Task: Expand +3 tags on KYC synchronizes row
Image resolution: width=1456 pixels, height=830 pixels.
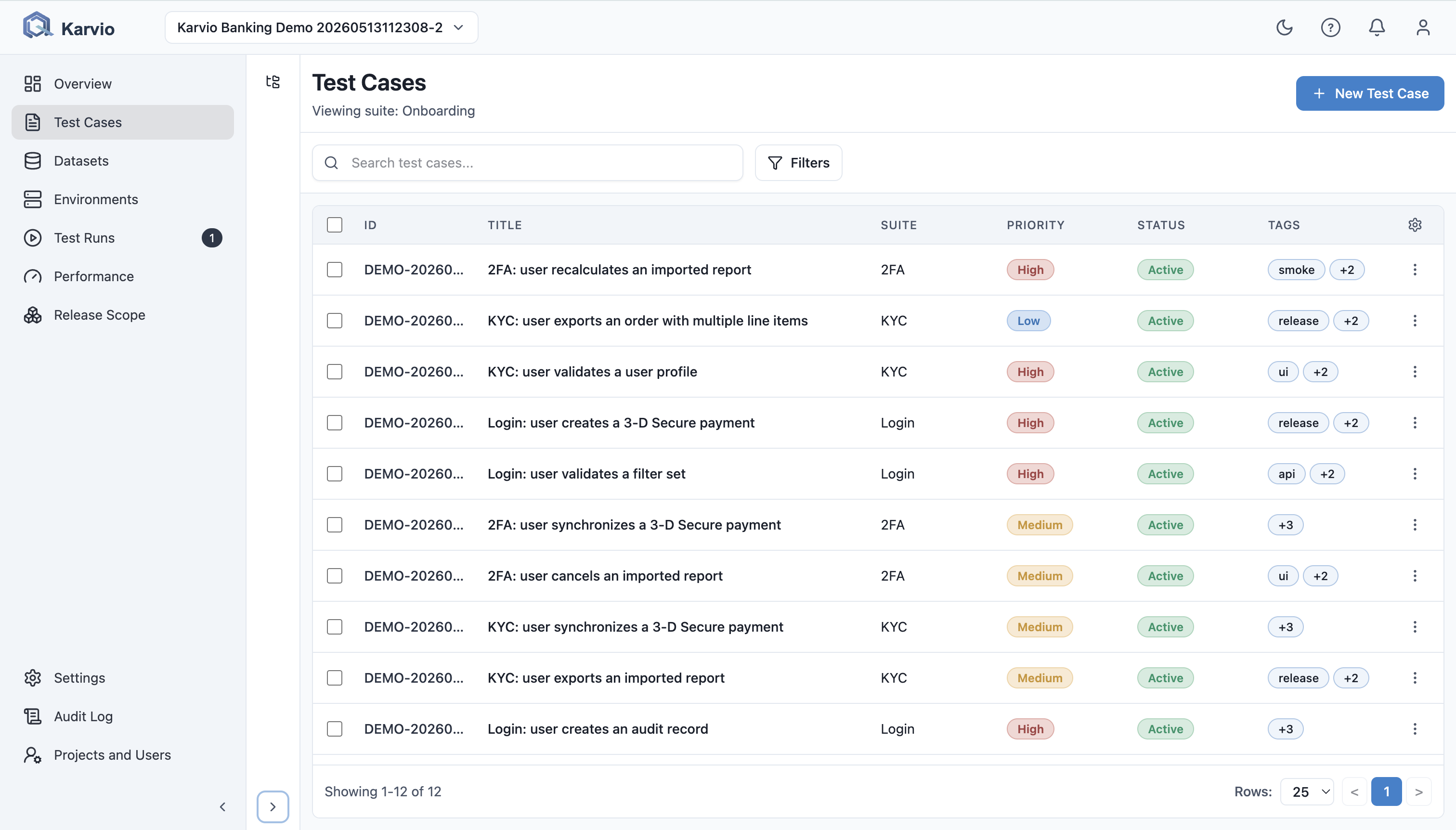Action: [x=1285, y=626]
